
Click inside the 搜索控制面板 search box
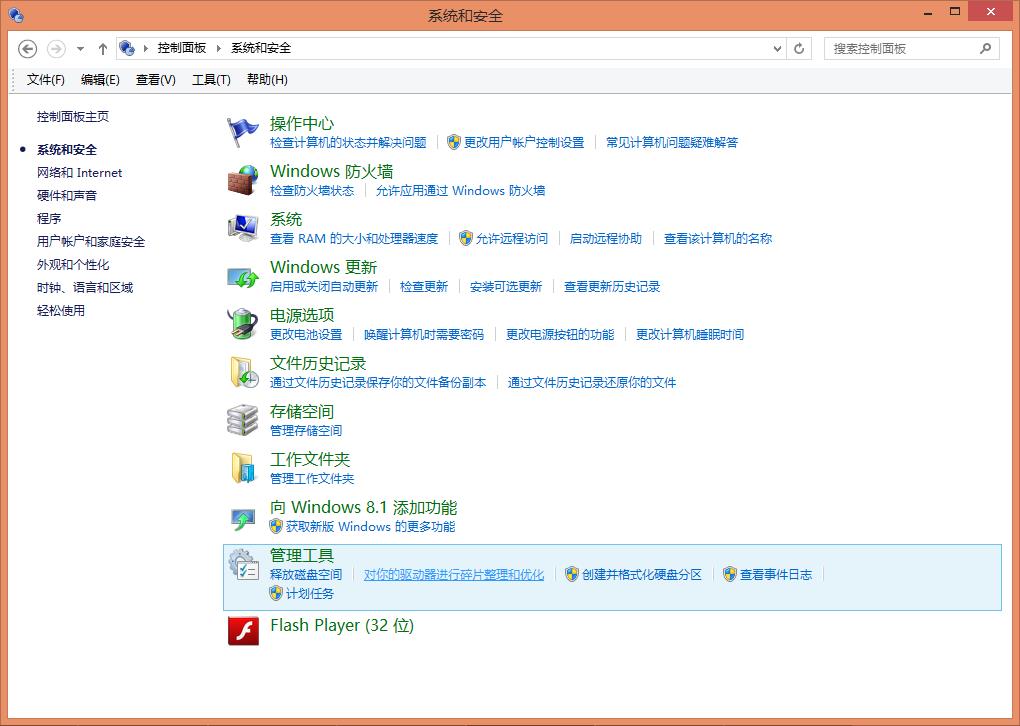point(900,47)
